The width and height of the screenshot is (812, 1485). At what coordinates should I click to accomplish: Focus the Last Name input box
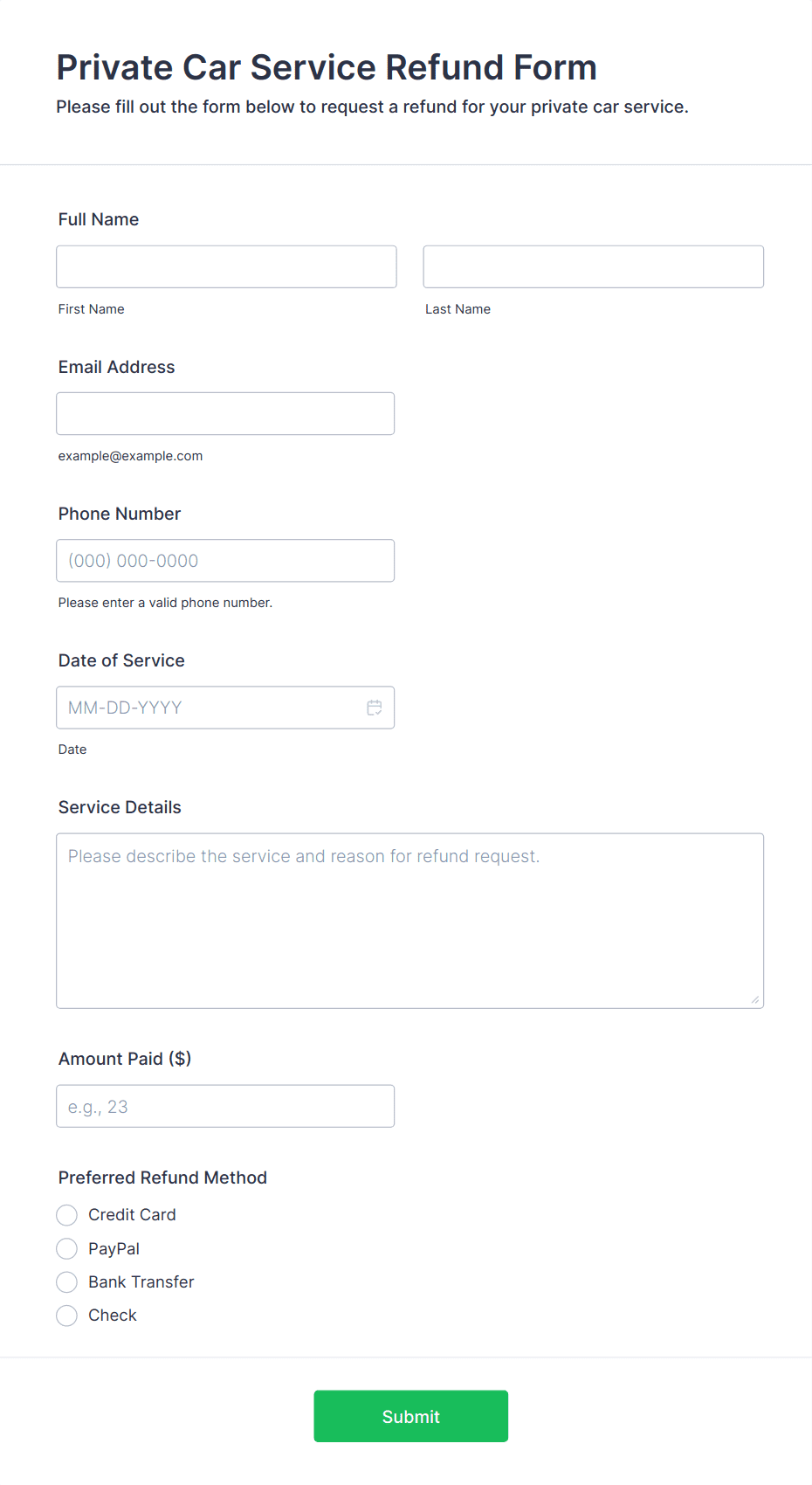[594, 266]
